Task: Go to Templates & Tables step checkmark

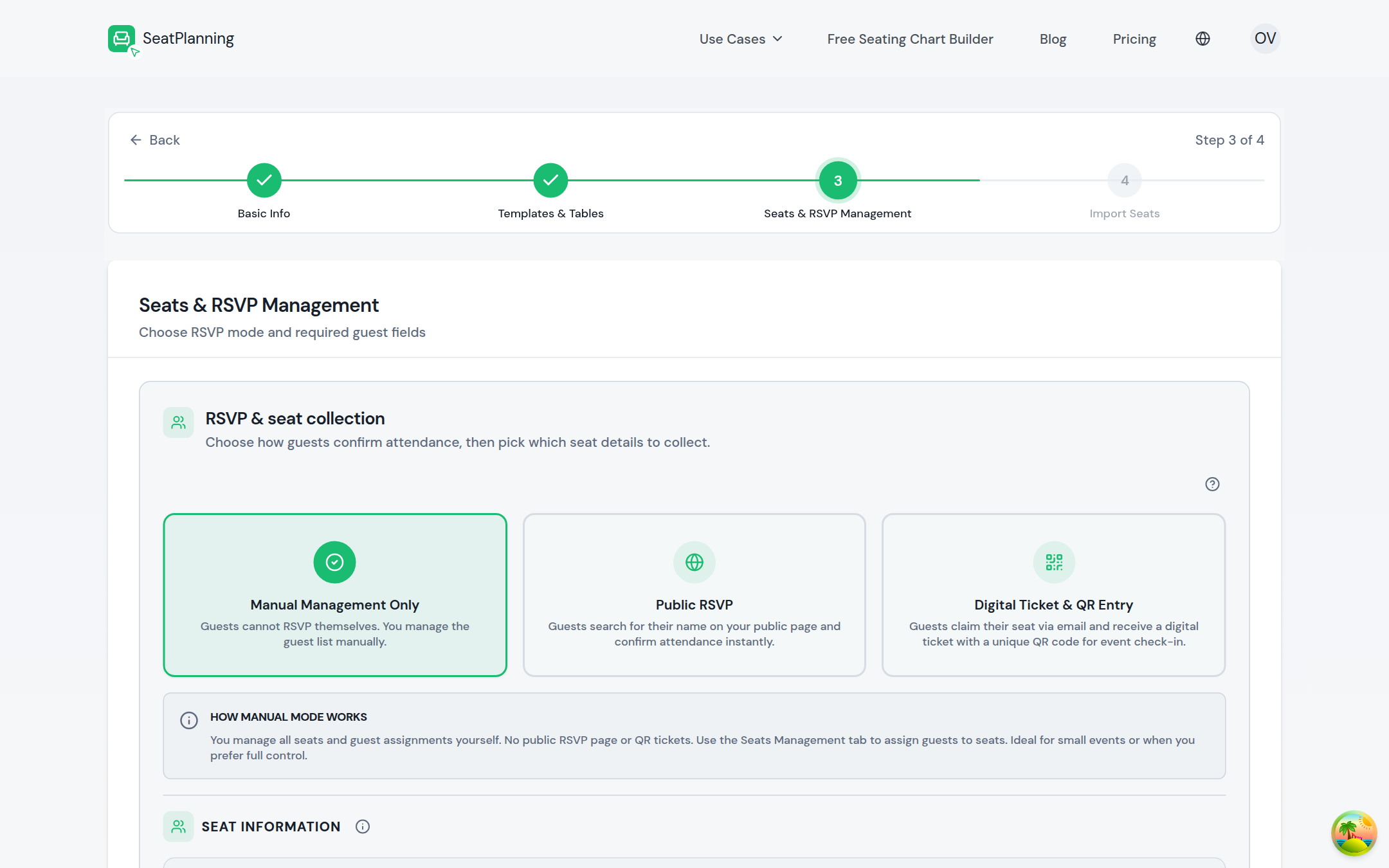Action: click(x=550, y=181)
